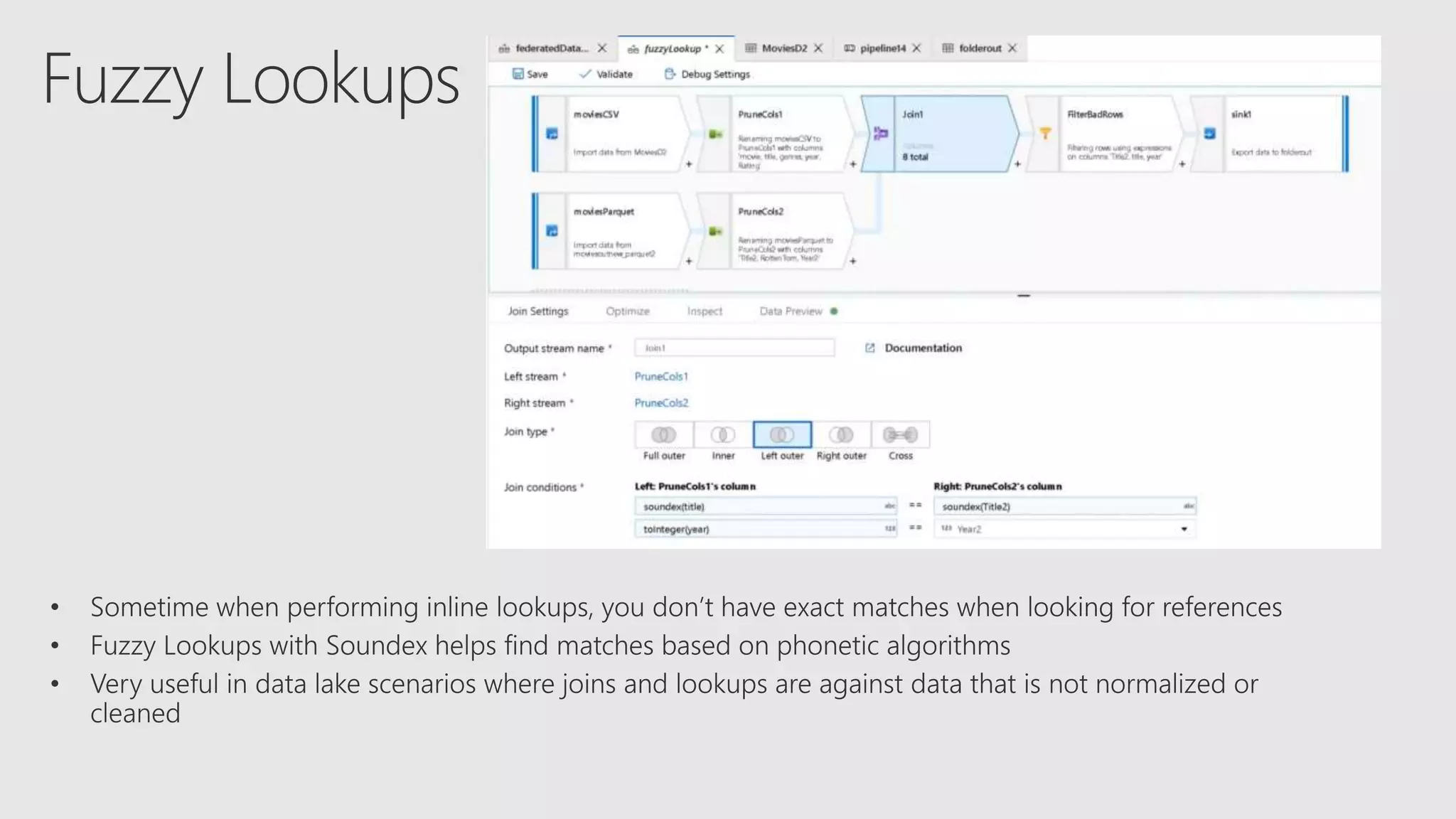
Task: Click the PruneCols1 select transformation icon
Action: pos(715,134)
